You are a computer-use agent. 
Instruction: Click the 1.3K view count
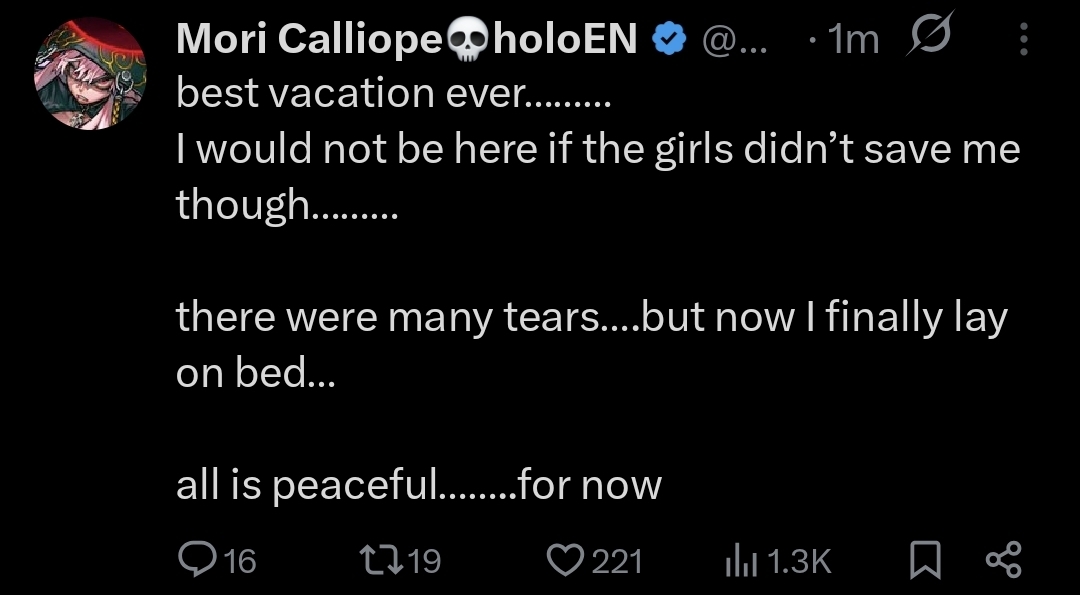[800, 562]
